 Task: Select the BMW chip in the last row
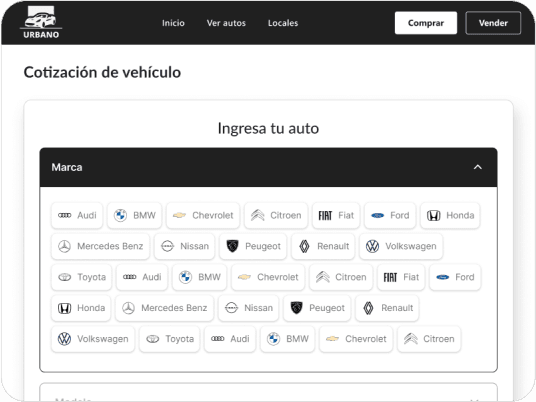pyautogui.click(x=287, y=339)
